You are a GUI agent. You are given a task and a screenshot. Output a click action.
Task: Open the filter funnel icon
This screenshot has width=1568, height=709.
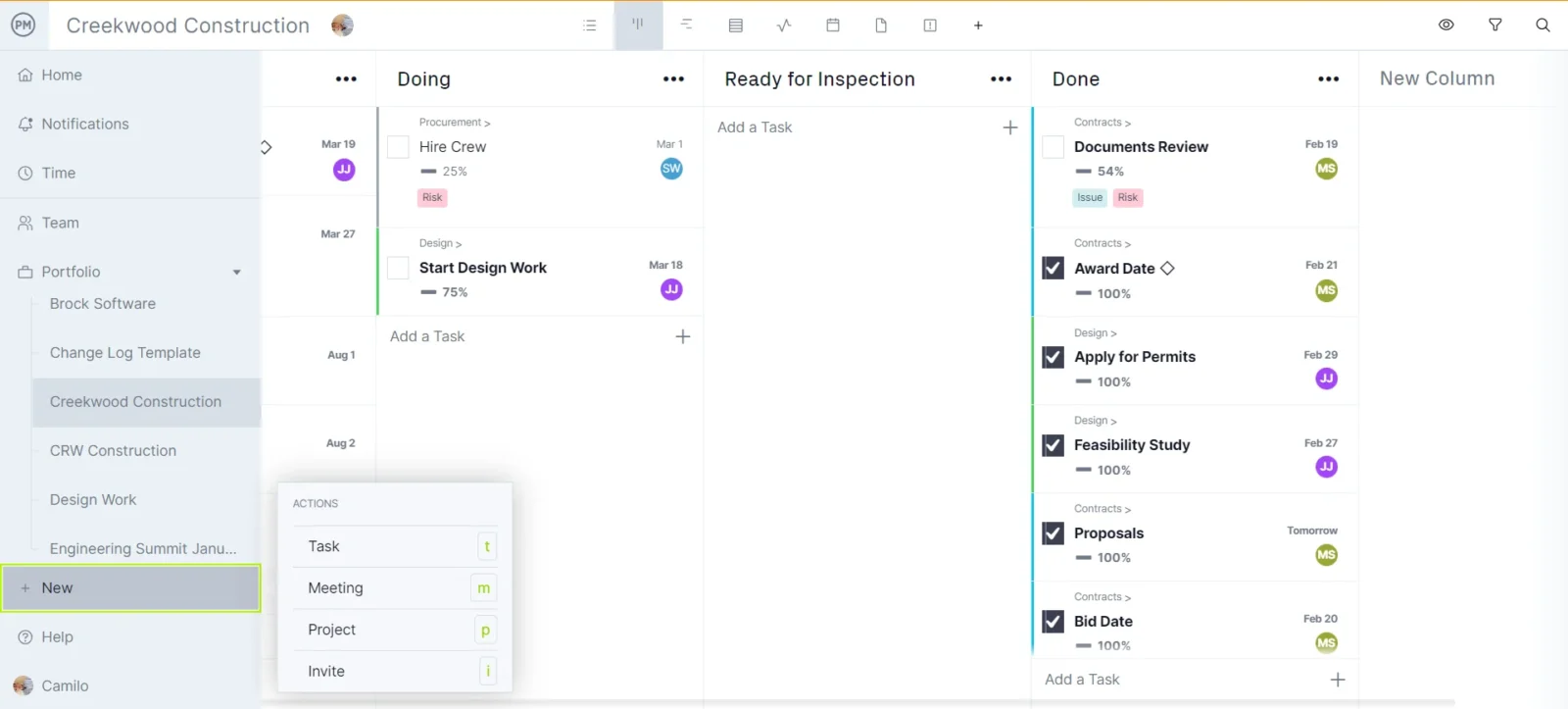coord(1495,25)
